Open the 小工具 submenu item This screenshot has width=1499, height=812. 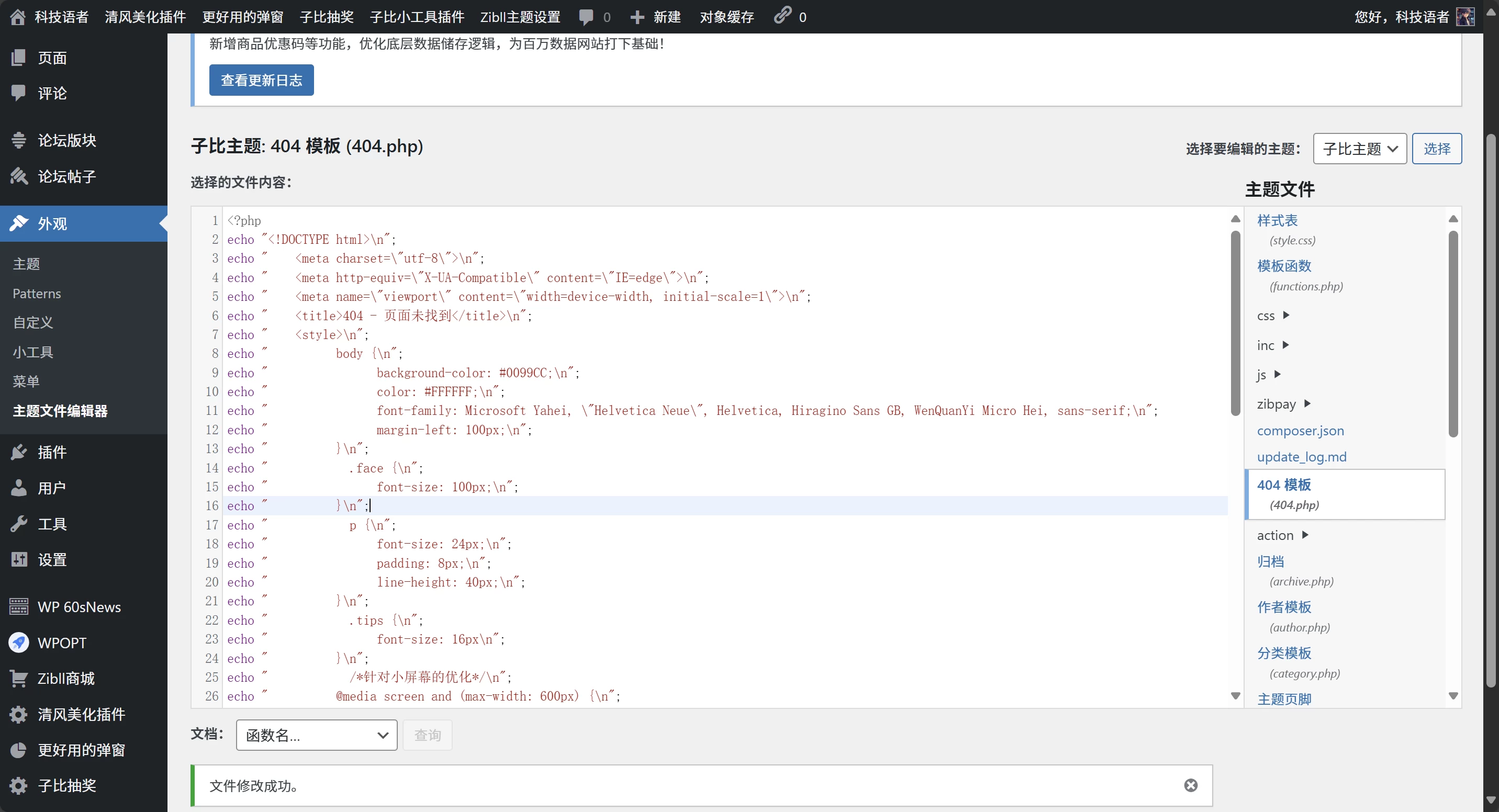[x=33, y=352]
